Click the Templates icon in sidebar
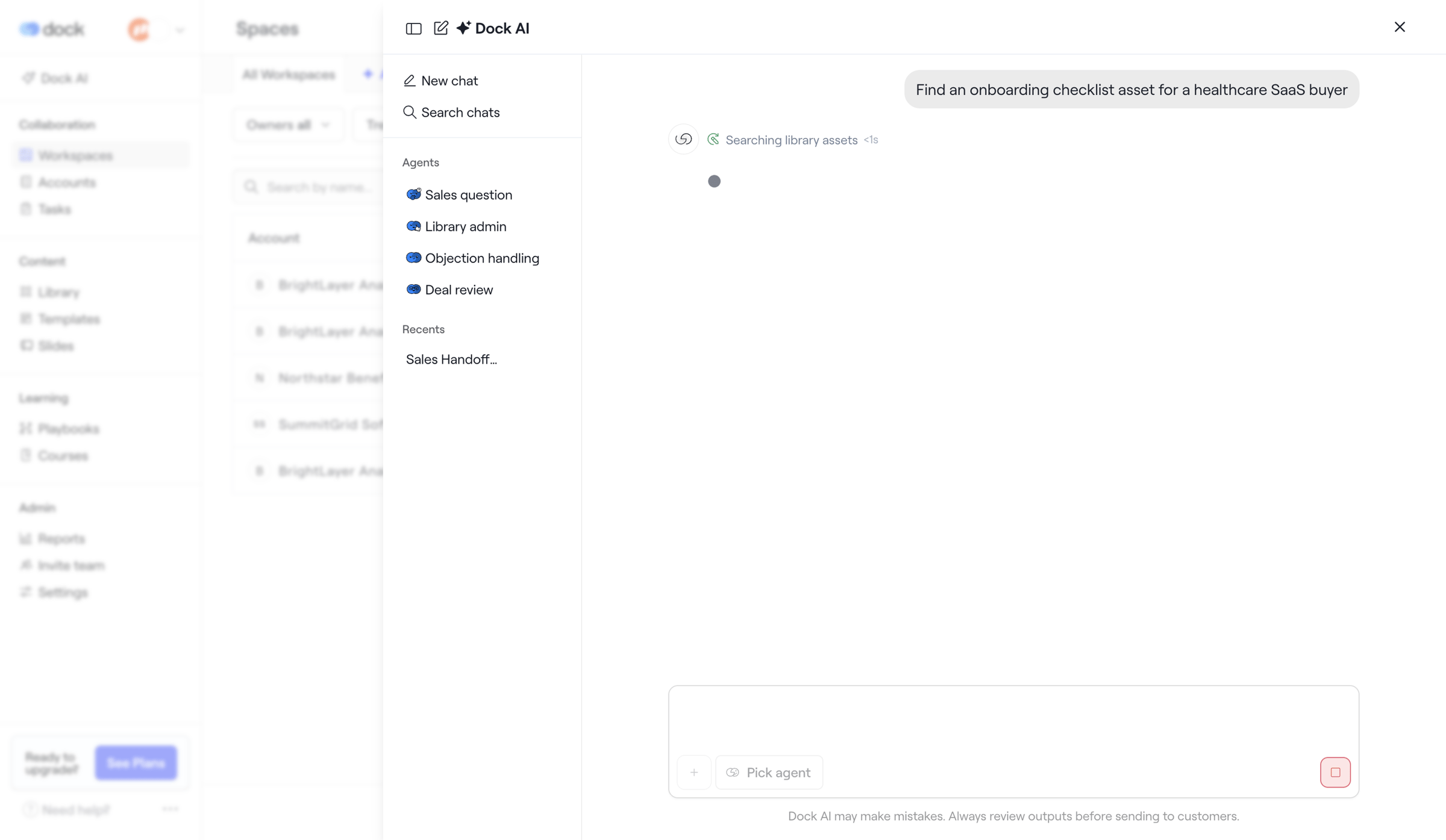Image resolution: width=1446 pixels, height=840 pixels. pyautogui.click(x=25, y=319)
